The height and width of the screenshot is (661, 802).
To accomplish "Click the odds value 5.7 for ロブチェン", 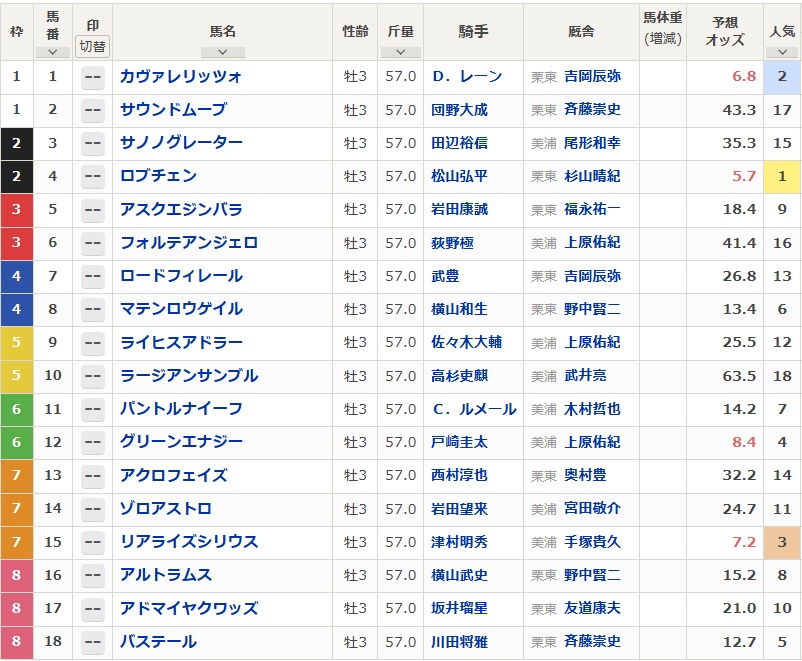I will point(743,177).
